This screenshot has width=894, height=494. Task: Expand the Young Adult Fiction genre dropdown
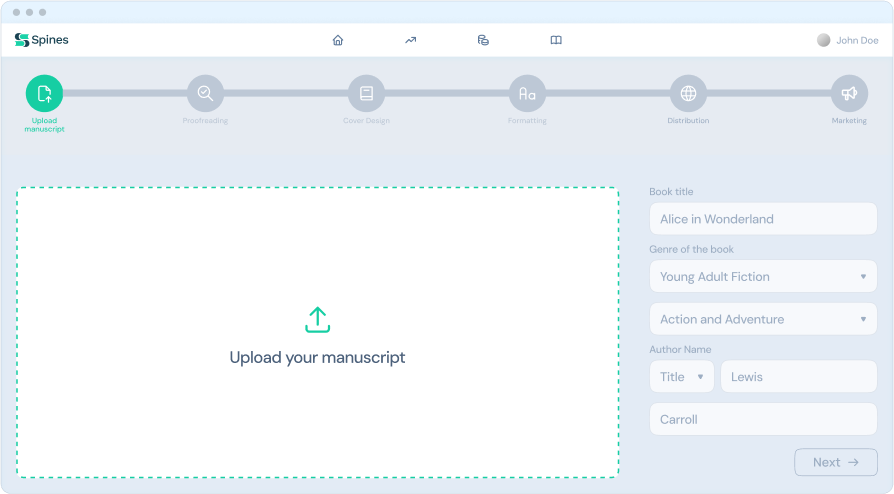coord(763,277)
